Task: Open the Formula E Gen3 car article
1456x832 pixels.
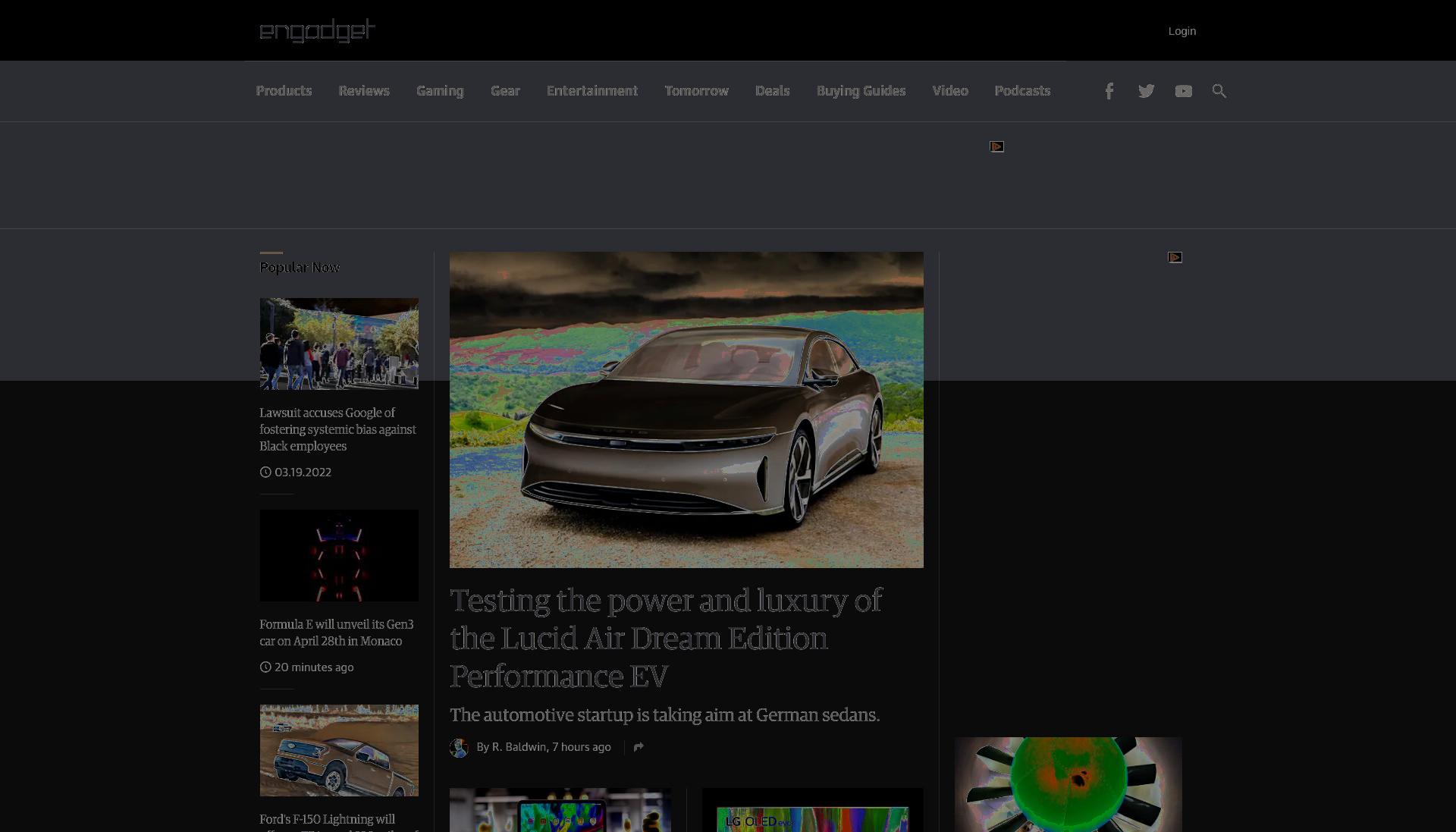Action: 337,633
